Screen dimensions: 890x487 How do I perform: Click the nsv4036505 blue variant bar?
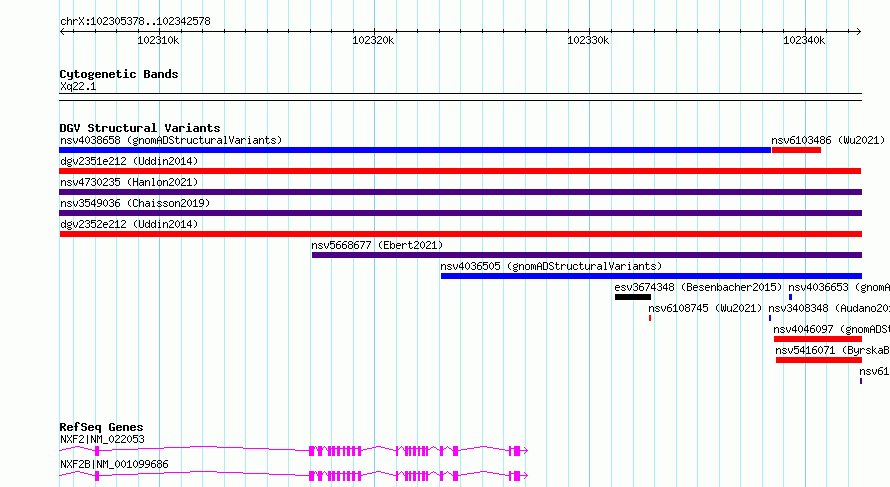651,276
